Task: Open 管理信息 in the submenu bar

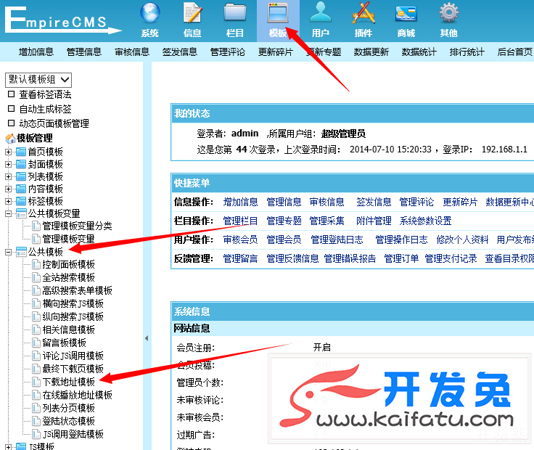Action: click(x=84, y=52)
